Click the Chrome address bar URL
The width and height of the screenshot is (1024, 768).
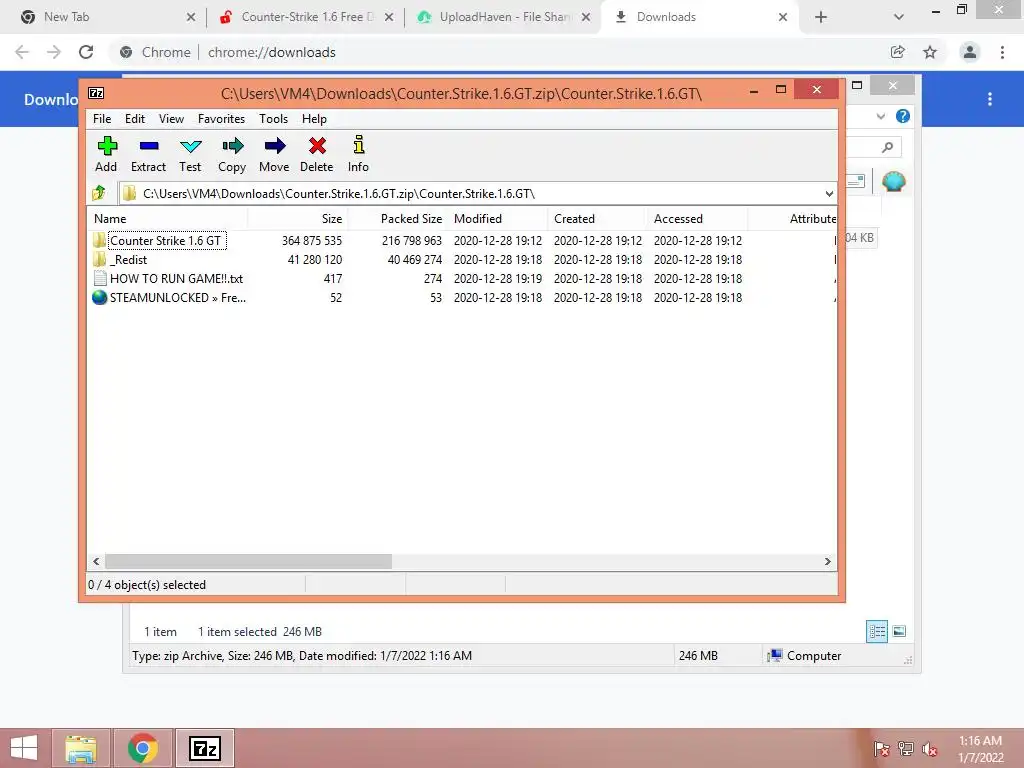click(x=272, y=52)
